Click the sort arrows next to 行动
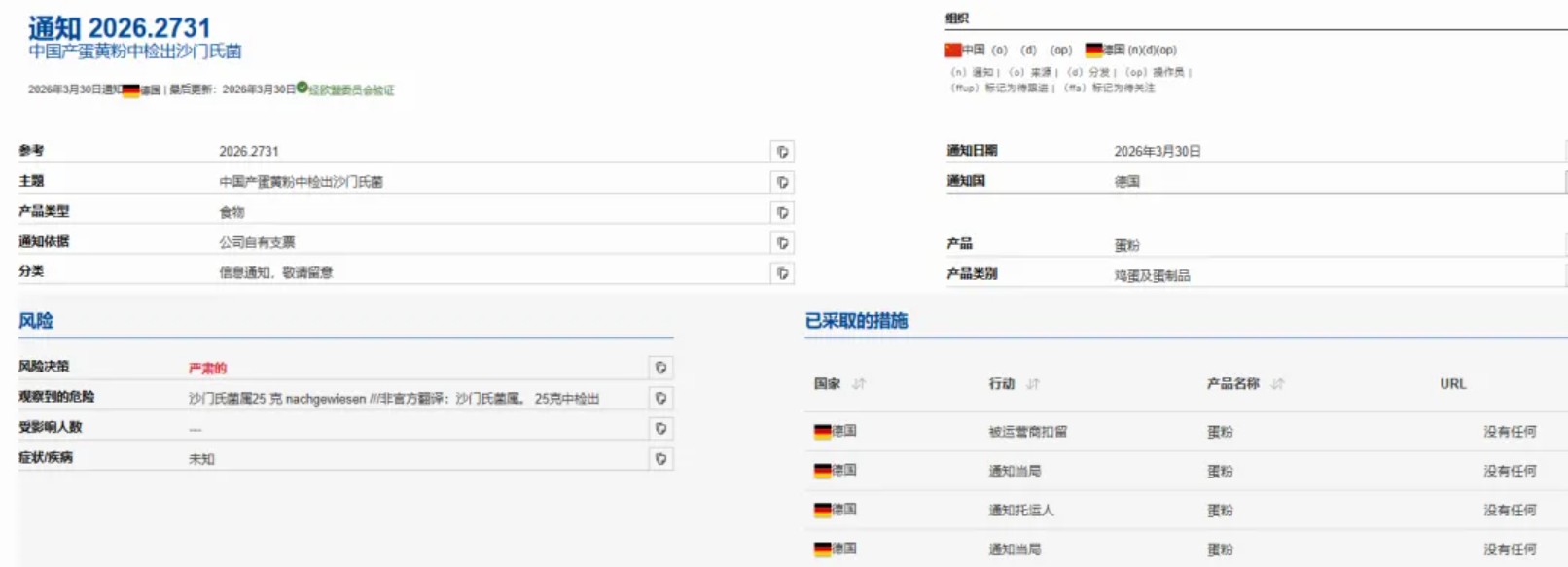 pyautogui.click(x=1033, y=384)
